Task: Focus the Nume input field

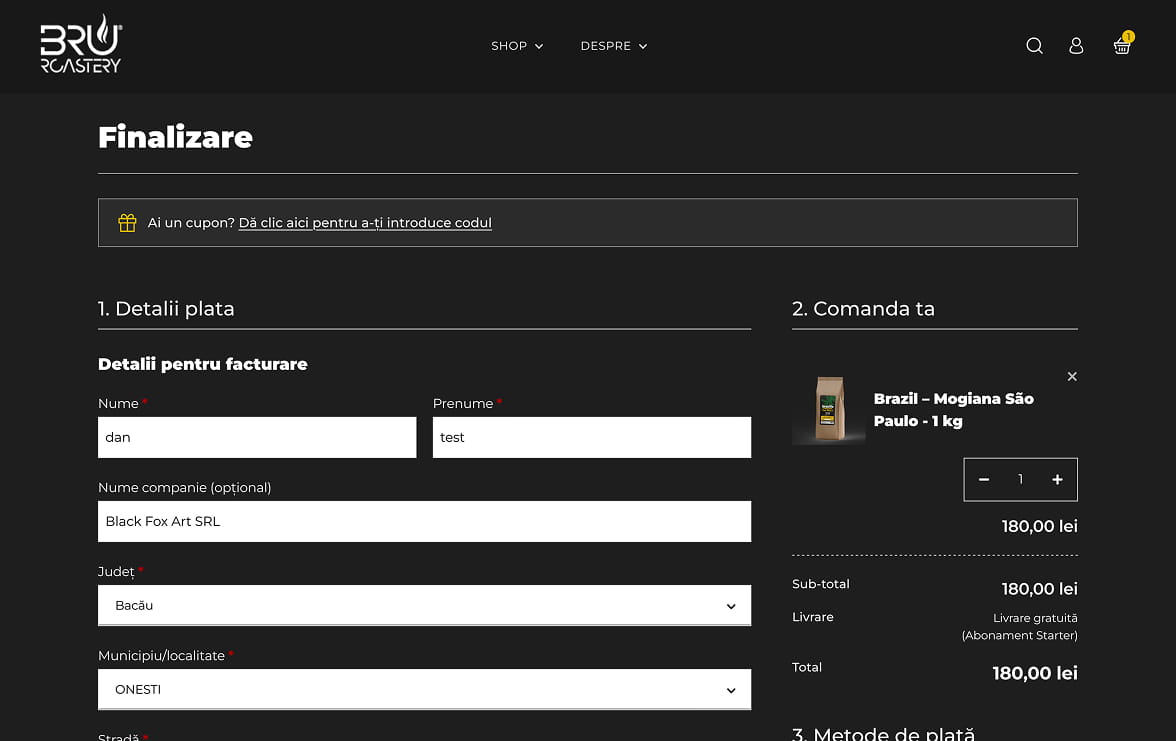Action: pyautogui.click(x=257, y=438)
